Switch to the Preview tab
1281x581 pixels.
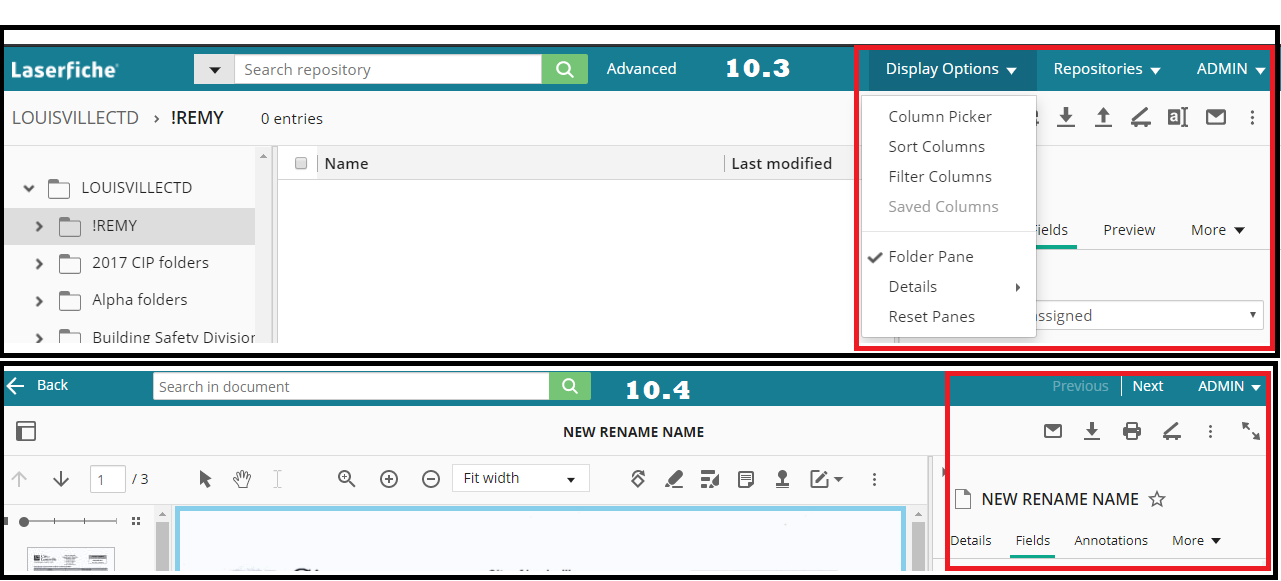(1129, 230)
